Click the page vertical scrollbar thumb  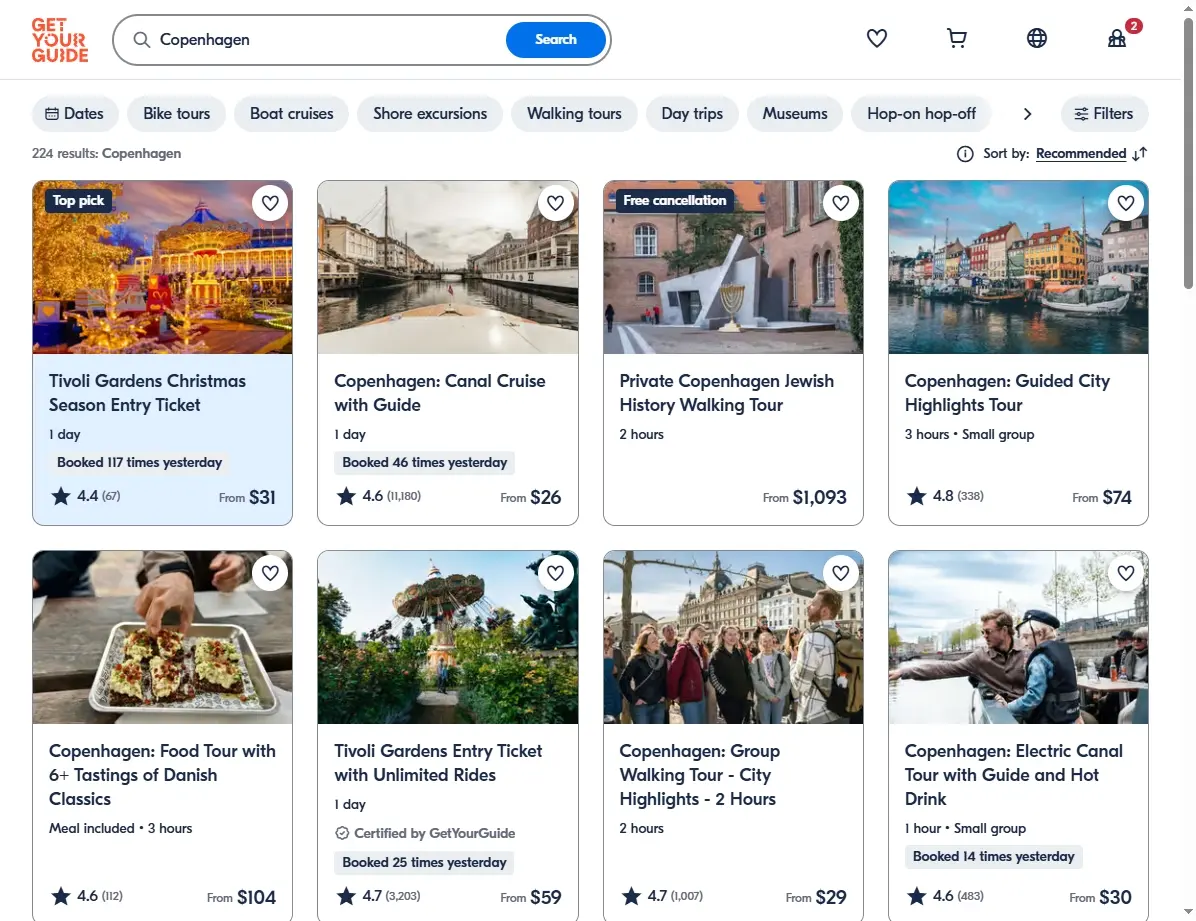pos(1188,153)
